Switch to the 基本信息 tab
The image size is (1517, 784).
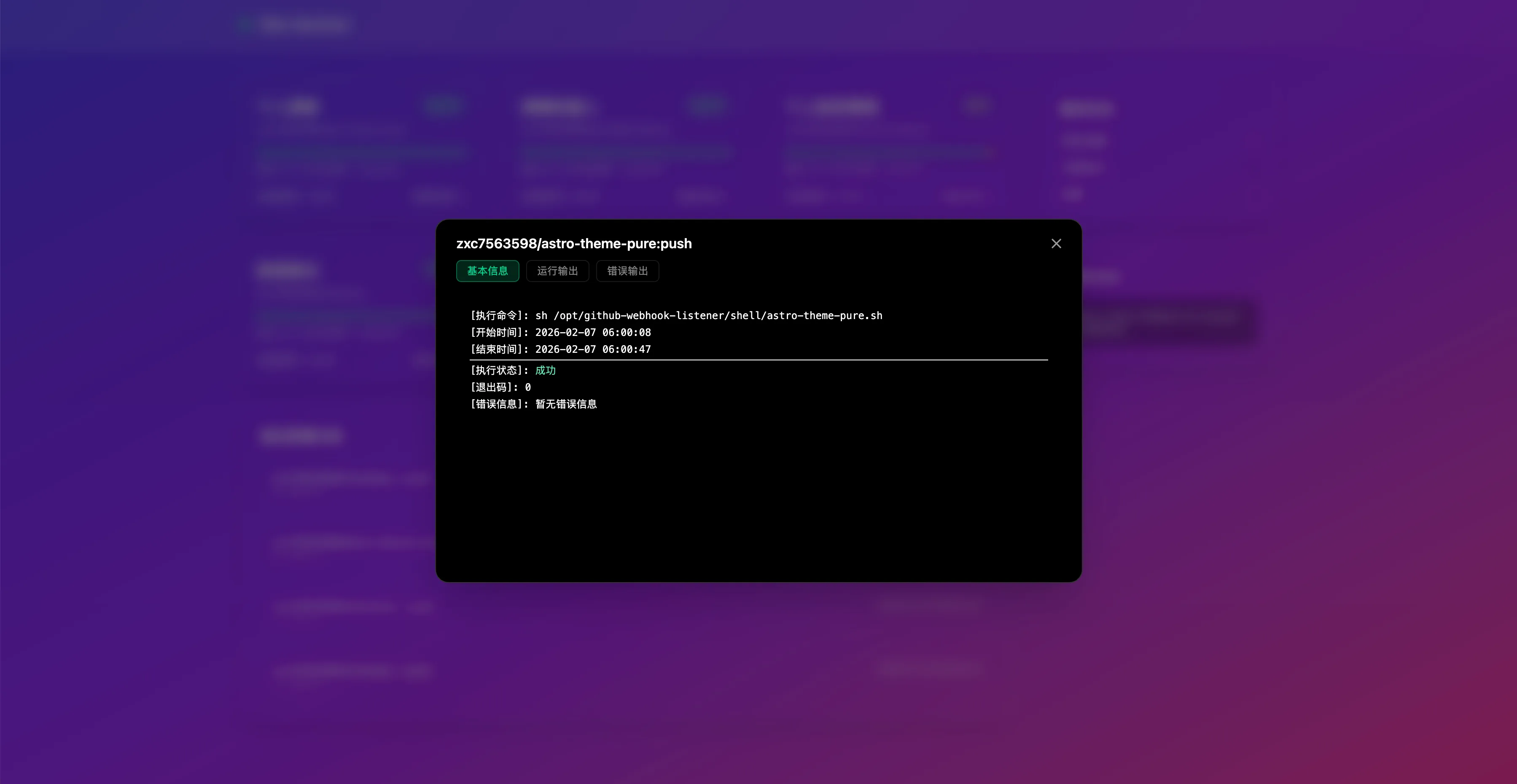click(487, 271)
